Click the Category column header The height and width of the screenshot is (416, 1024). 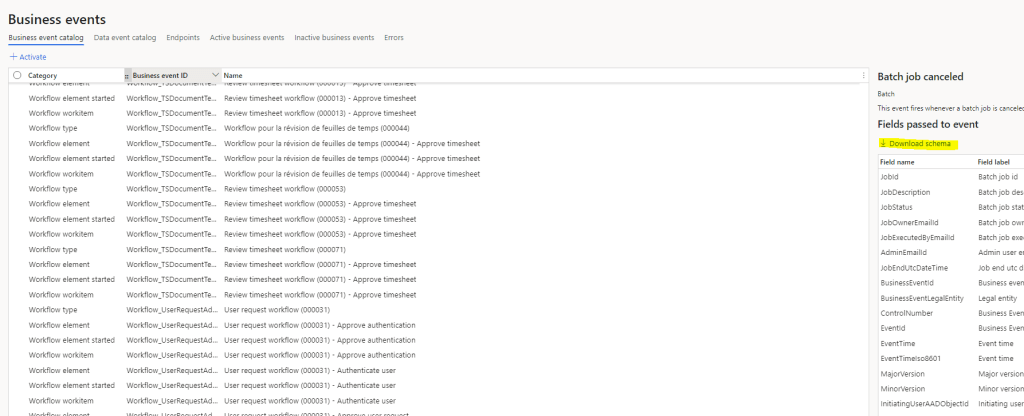(x=43, y=75)
